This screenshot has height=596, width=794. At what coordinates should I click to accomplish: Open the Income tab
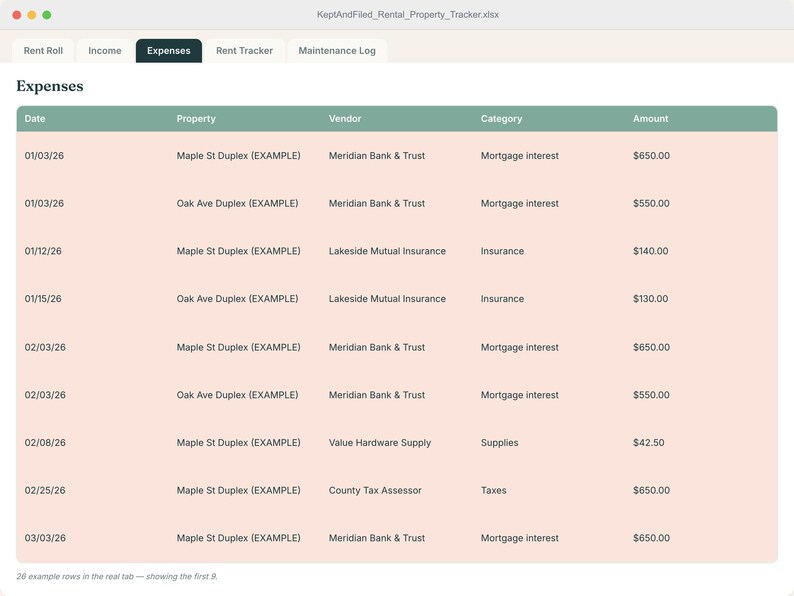tap(105, 51)
